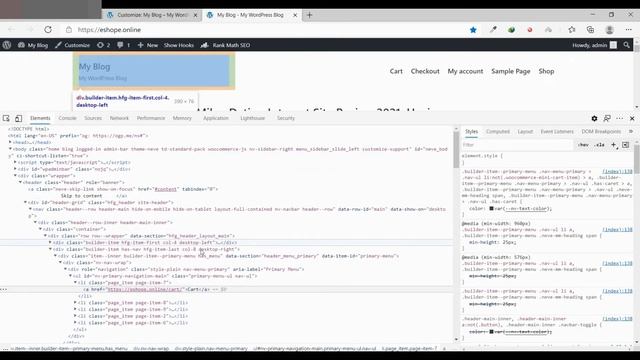Open the Network tab
This screenshot has height=360, width=640.
pyautogui.click(x=119, y=118)
